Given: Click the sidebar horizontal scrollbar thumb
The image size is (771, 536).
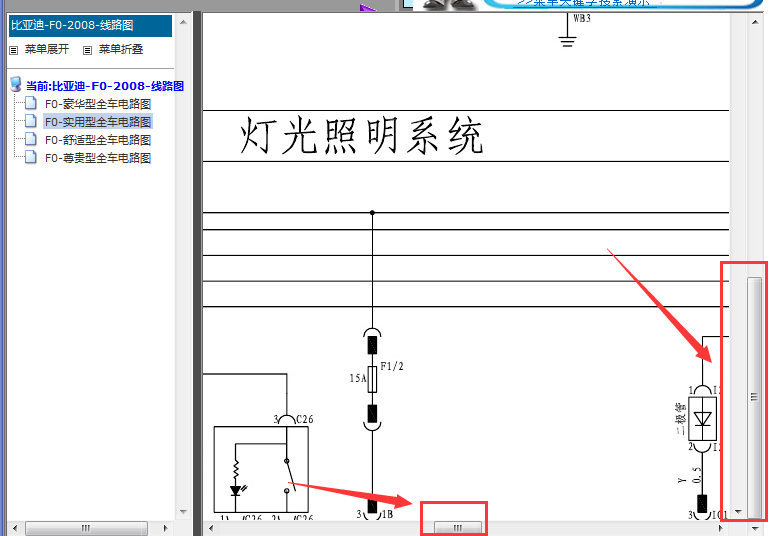Looking at the screenshot, I should click(x=86, y=528).
